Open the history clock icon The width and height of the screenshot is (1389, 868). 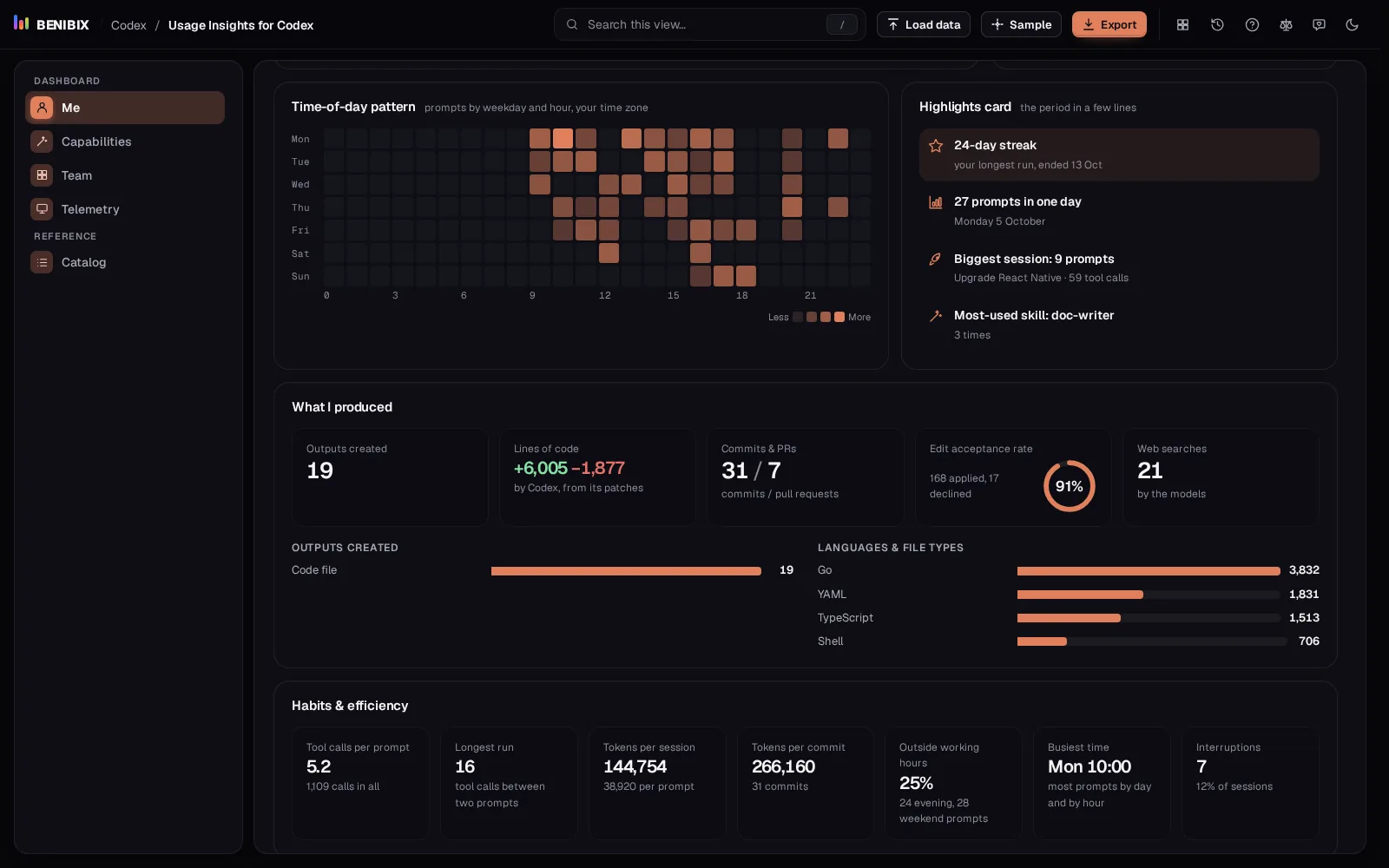[x=1217, y=24]
